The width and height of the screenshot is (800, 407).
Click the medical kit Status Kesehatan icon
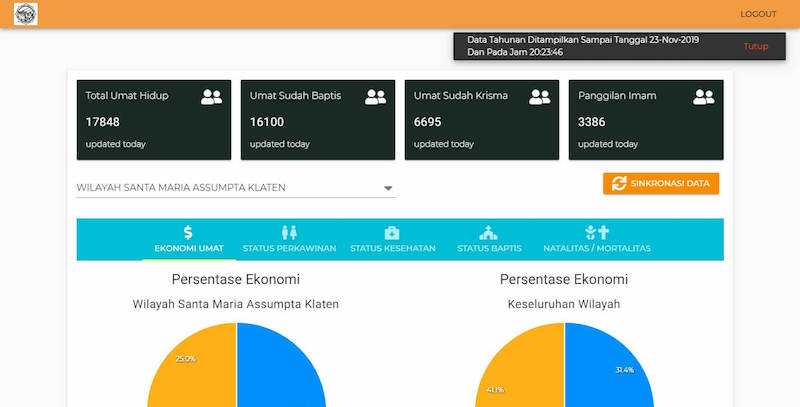tap(392, 232)
